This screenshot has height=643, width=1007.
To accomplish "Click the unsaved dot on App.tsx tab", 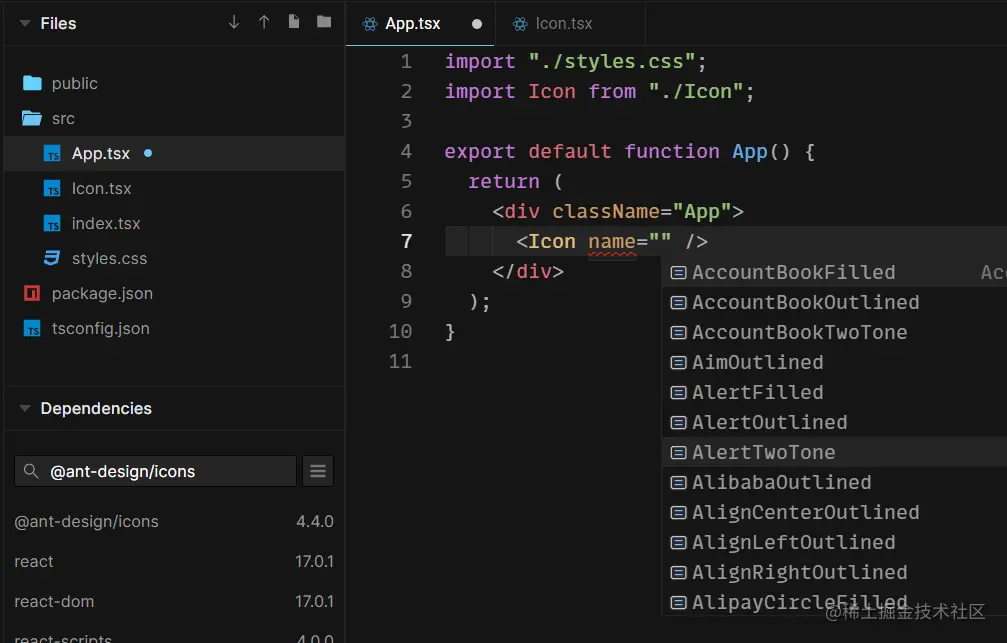I will (x=476, y=24).
